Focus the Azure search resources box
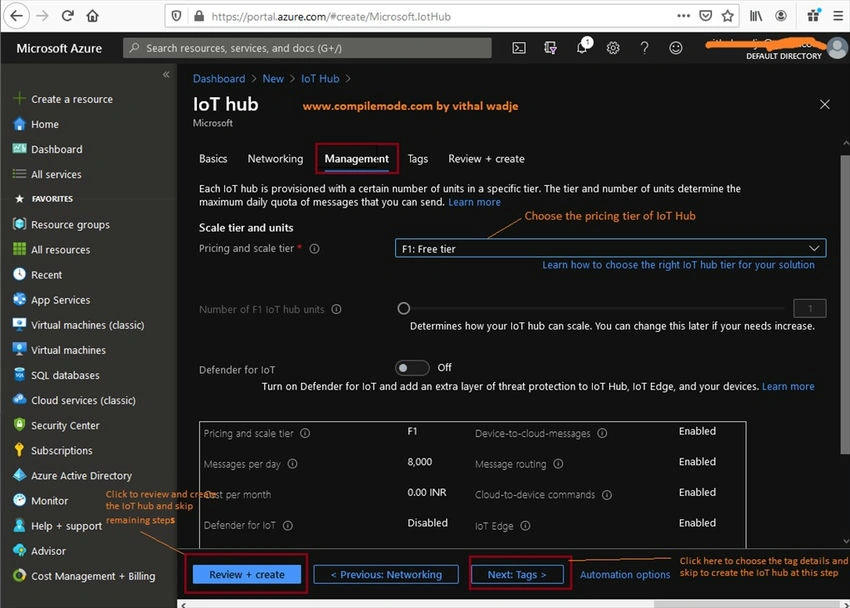This screenshot has height=608, width=850. (x=307, y=48)
